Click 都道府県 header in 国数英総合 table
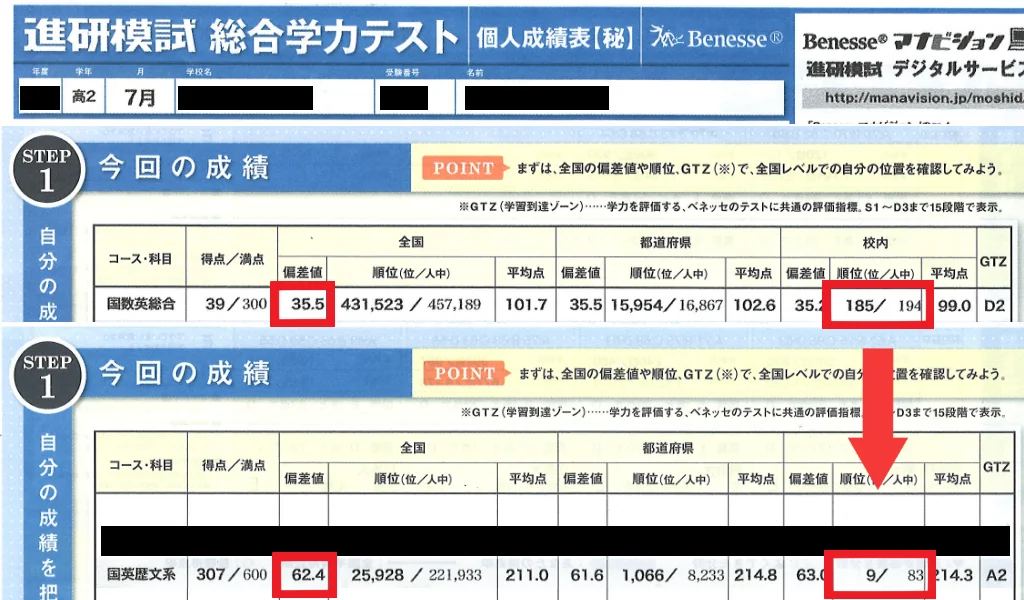 [x=665, y=242]
